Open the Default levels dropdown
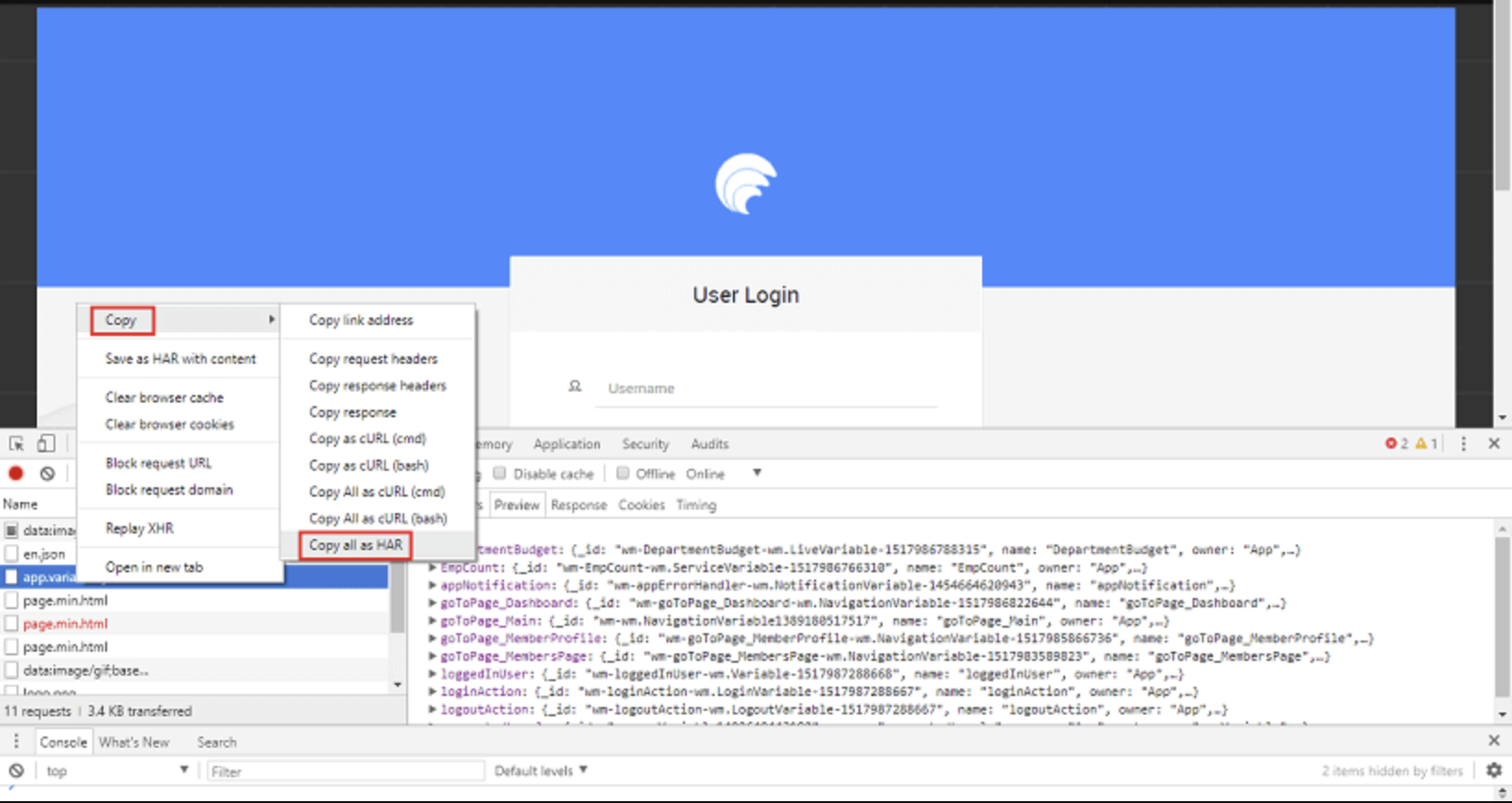The width and height of the screenshot is (1512, 803). tap(541, 771)
